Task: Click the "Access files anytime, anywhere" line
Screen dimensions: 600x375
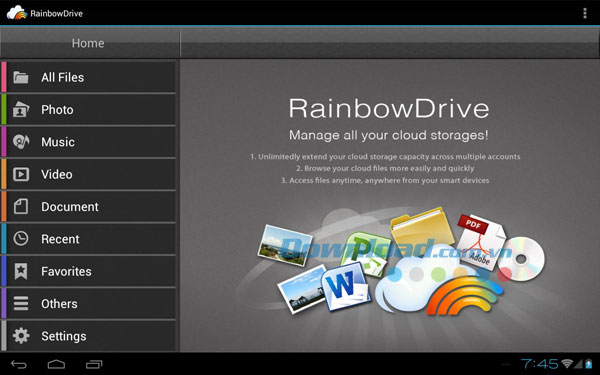Action: (x=385, y=180)
